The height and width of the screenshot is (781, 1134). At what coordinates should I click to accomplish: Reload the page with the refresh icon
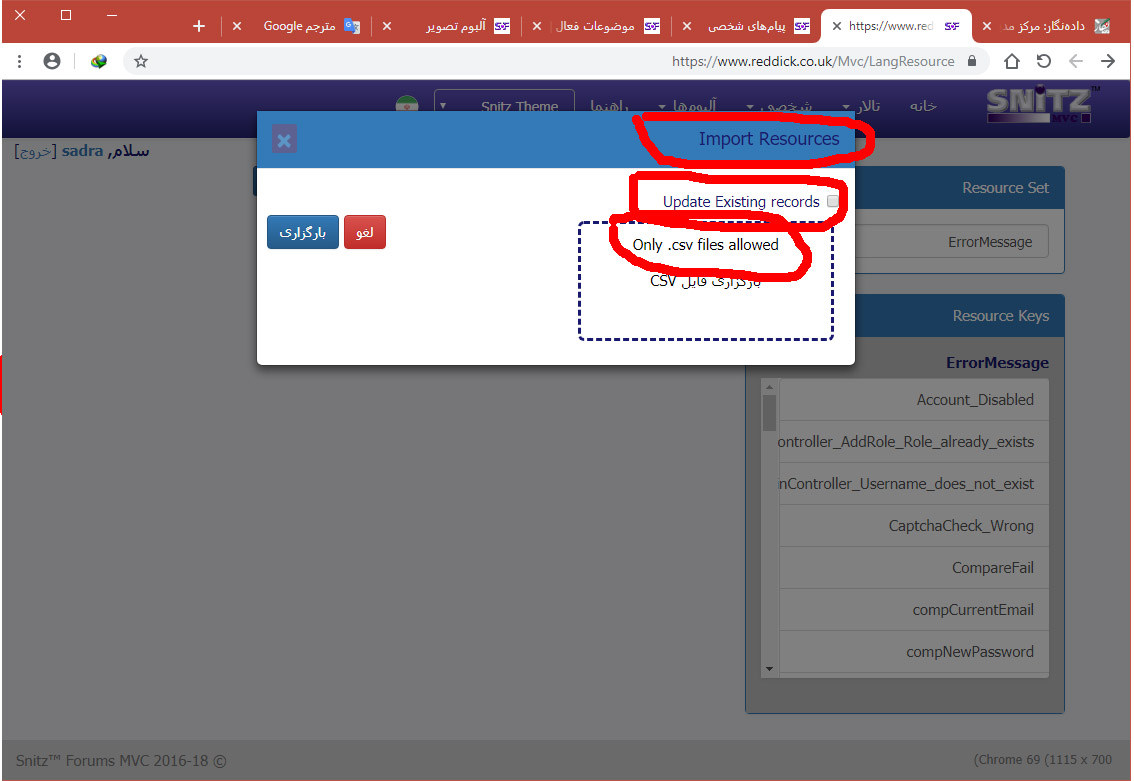click(1044, 61)
